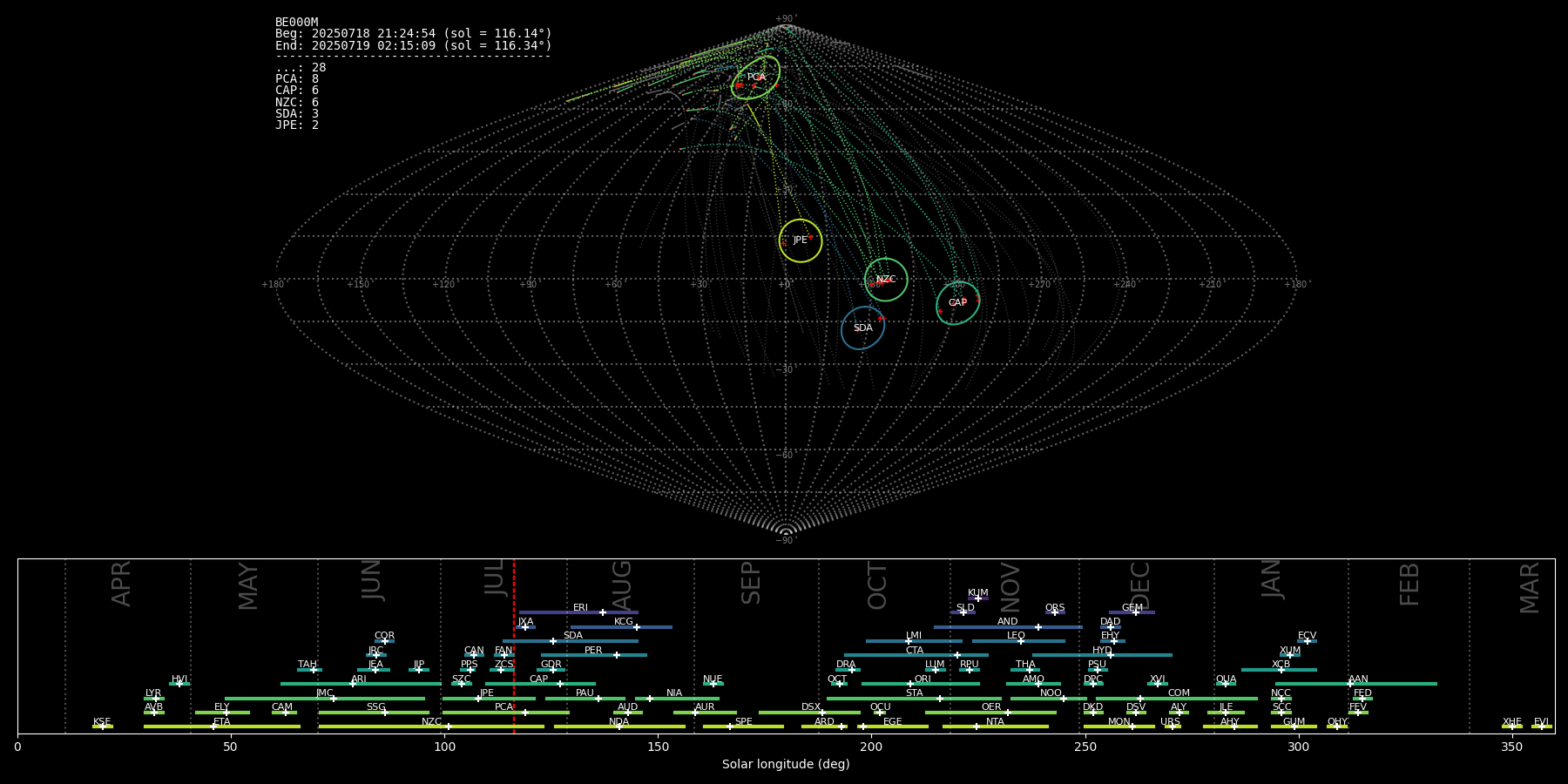Click the +90° north pole label on map
The height and width of the screenshot is (784, 1568).
tap(787, 19)
